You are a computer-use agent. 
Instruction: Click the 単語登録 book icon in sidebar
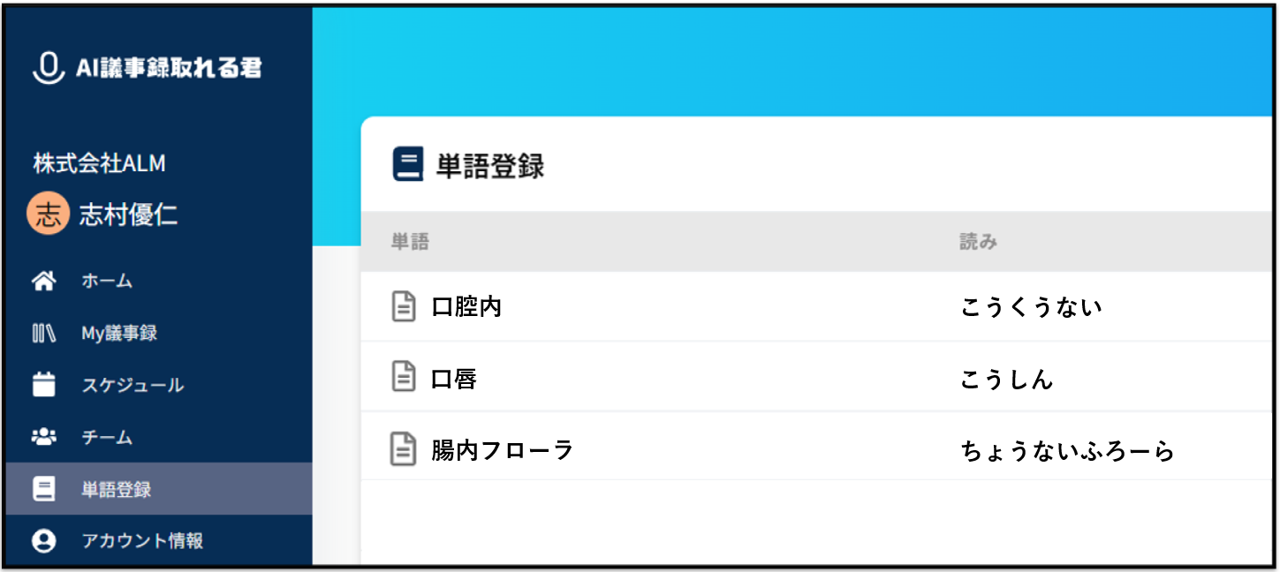tap(44, 490)
